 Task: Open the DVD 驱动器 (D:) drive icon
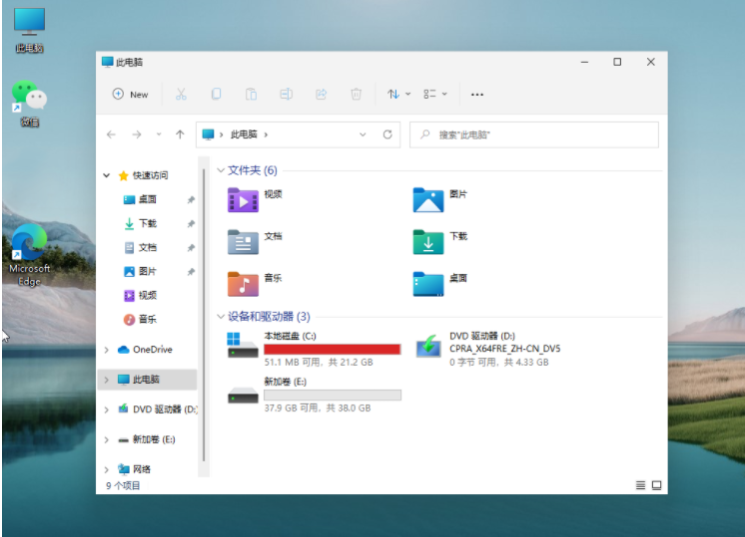tap(429, 346)
